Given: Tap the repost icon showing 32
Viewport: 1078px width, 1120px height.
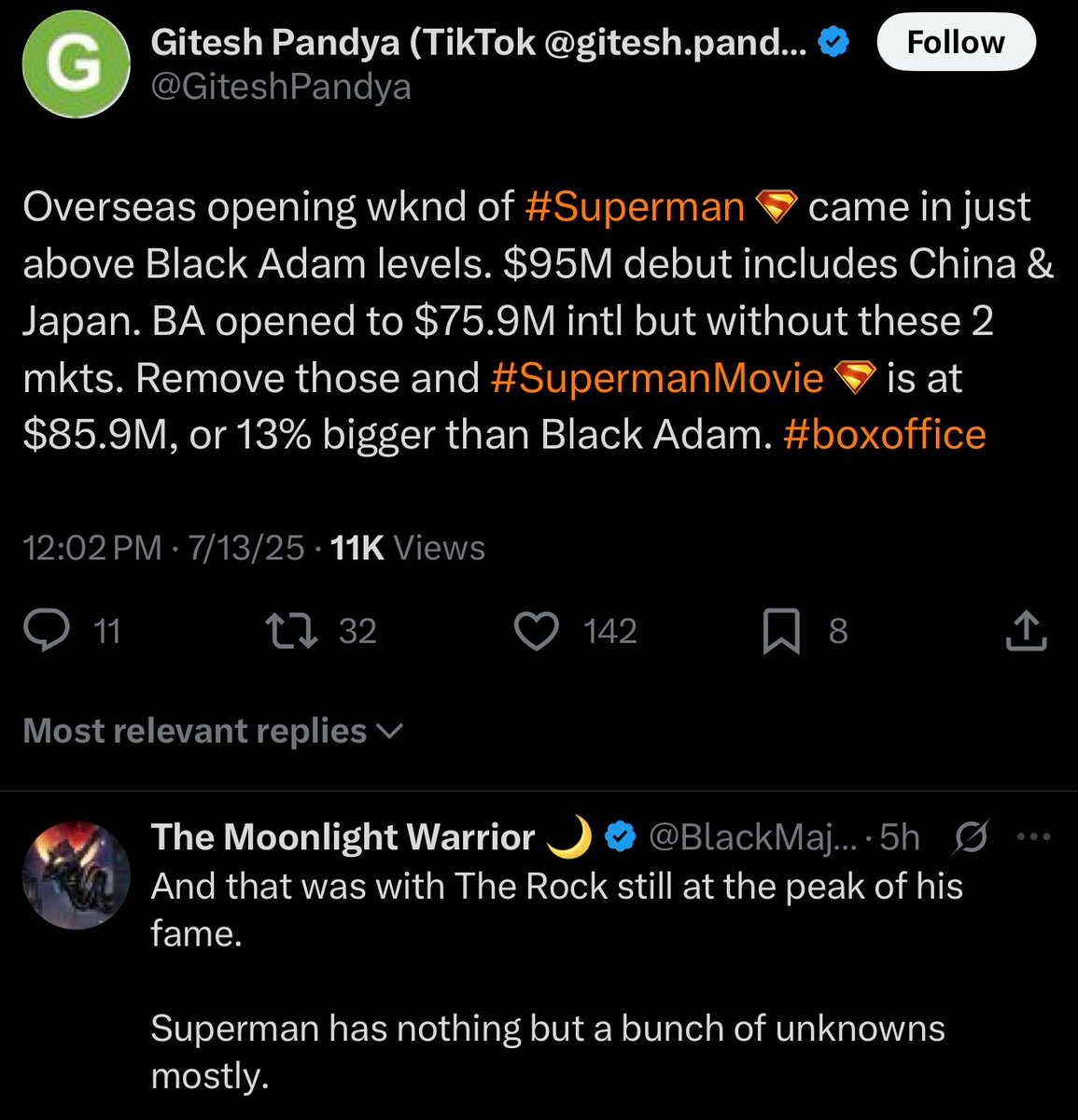Looking at the screenshot, I should pos(292,632).
